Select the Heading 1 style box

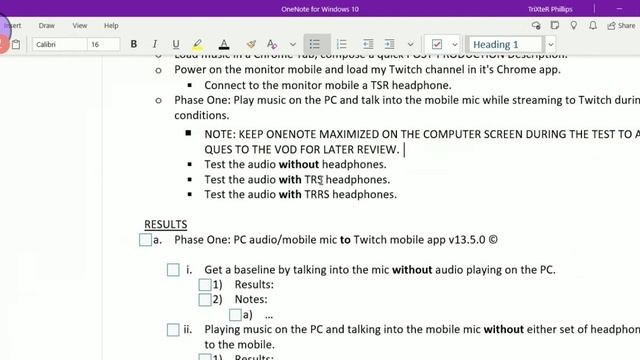pyautogui.click(x=505, y=44)
